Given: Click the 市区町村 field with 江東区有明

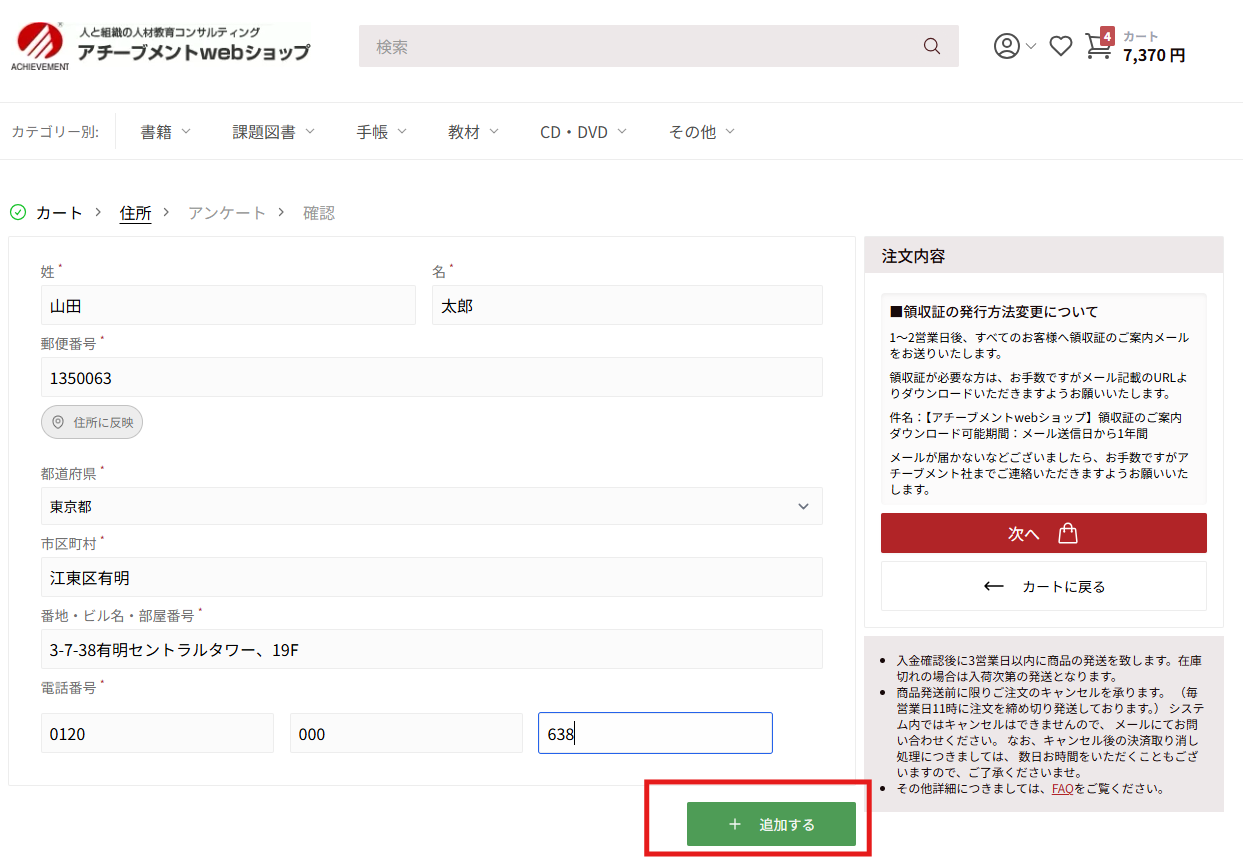Looking at the screenshot, I should [x=431, y=577].
